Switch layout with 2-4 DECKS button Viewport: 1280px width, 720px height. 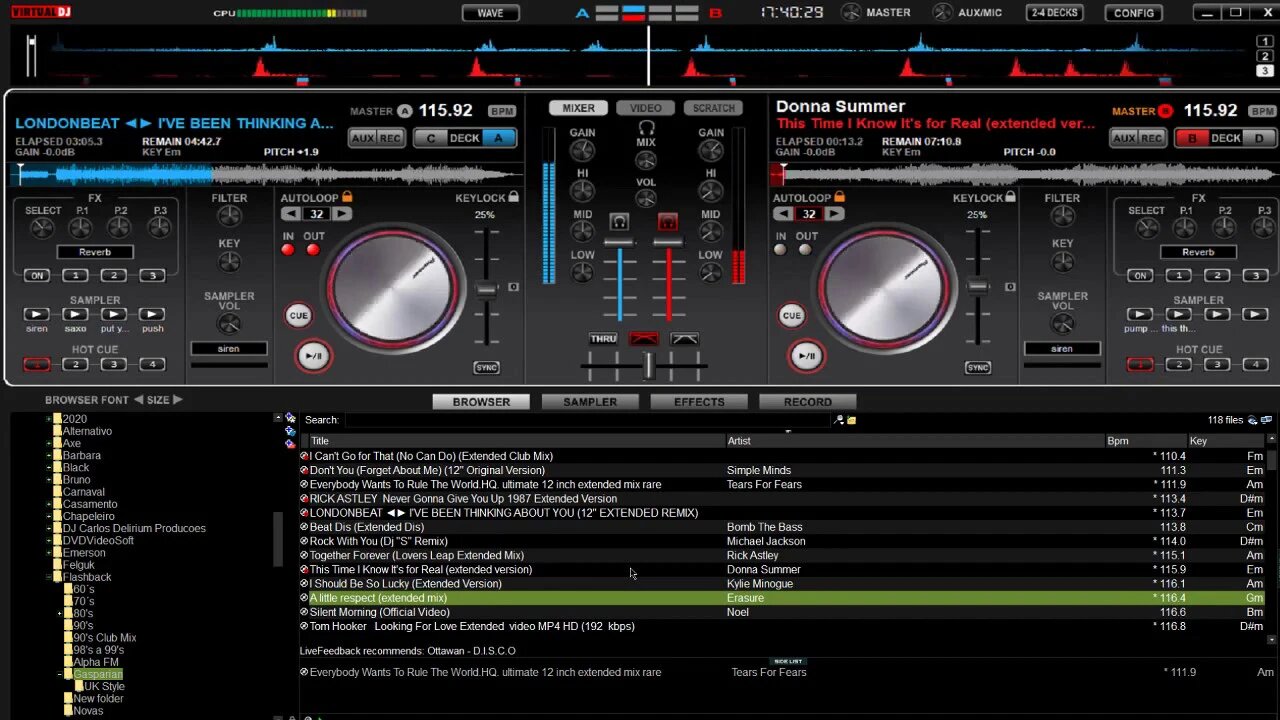tap(1054, 13)
